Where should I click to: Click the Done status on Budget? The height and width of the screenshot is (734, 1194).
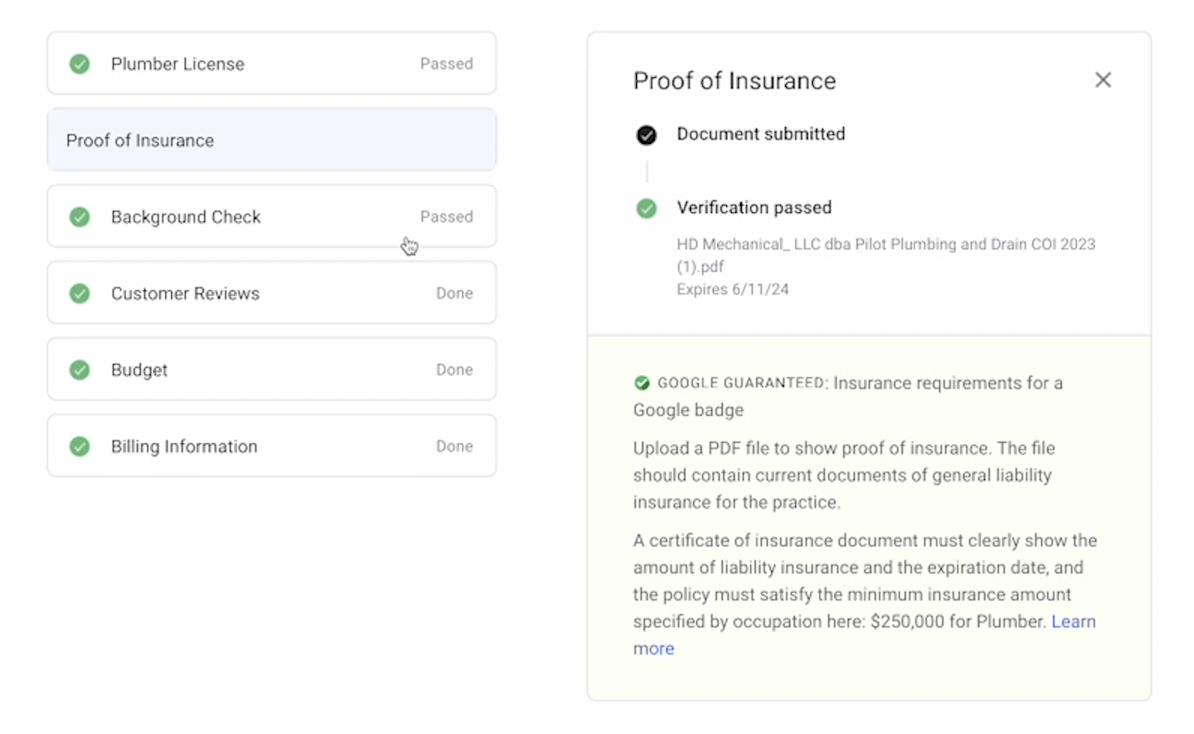point(455,370)
